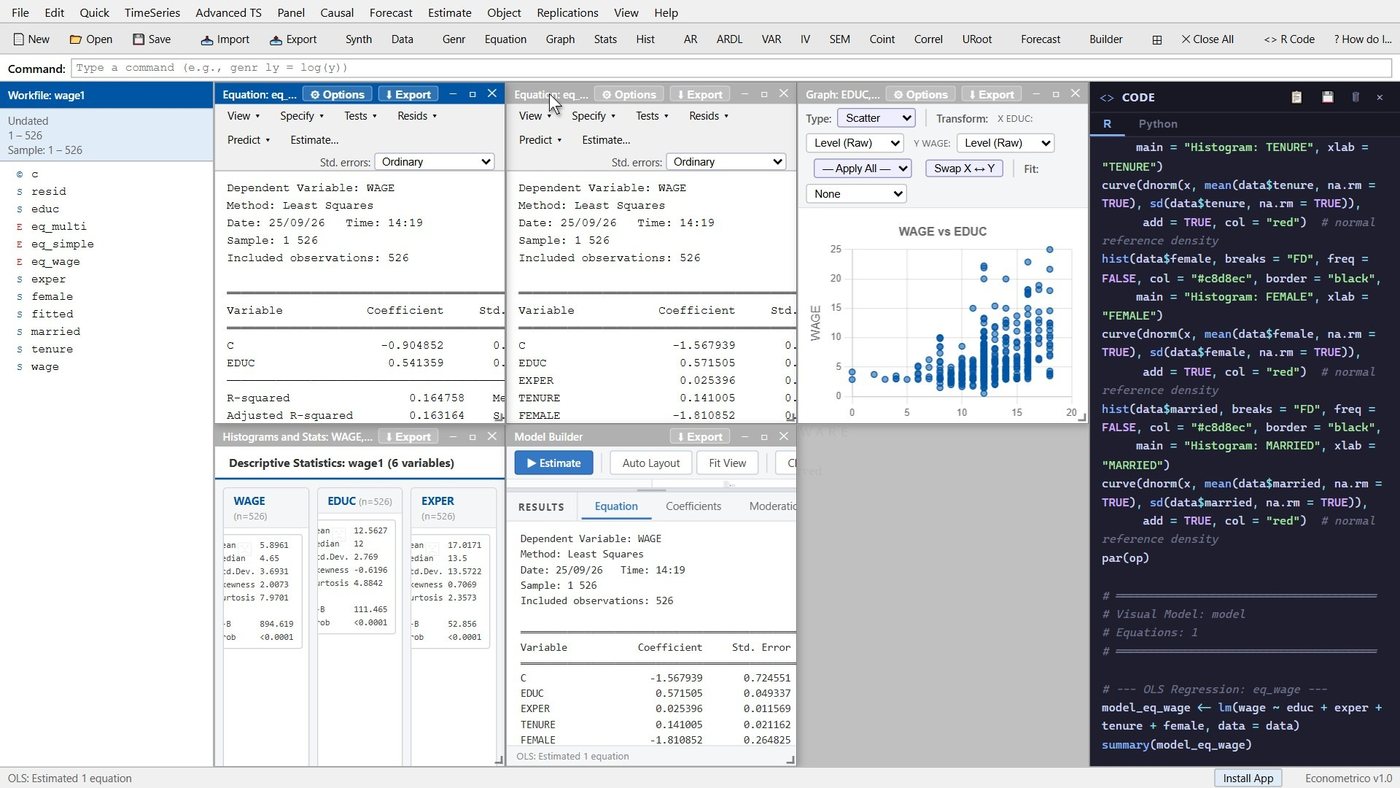Click Export in the Model Builder window
Image resolution: width=1400 pixels, height=788 pixels.
(x=699, y=436)
